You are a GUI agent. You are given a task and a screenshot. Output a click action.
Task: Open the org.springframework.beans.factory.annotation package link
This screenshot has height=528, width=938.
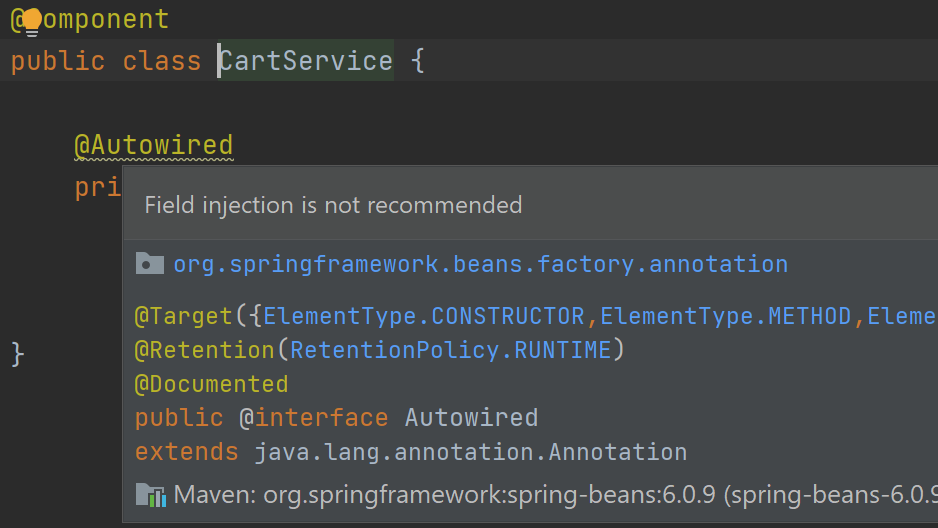click(480, 264)
